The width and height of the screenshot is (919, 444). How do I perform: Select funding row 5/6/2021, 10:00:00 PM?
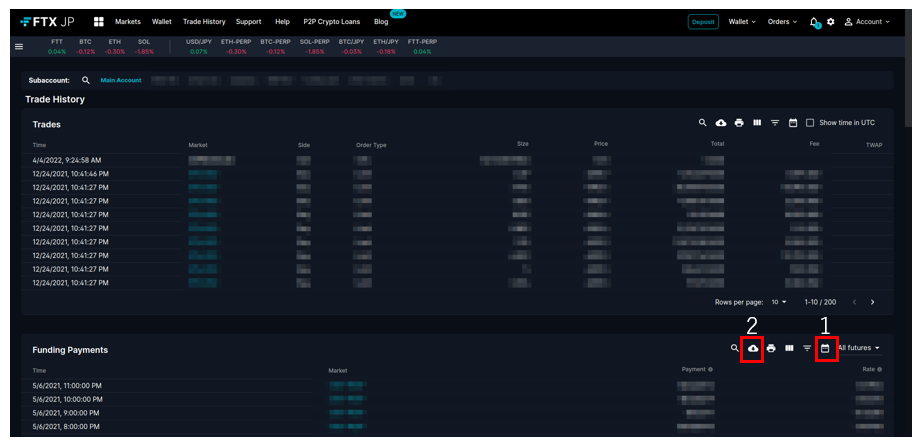[457, 399]
